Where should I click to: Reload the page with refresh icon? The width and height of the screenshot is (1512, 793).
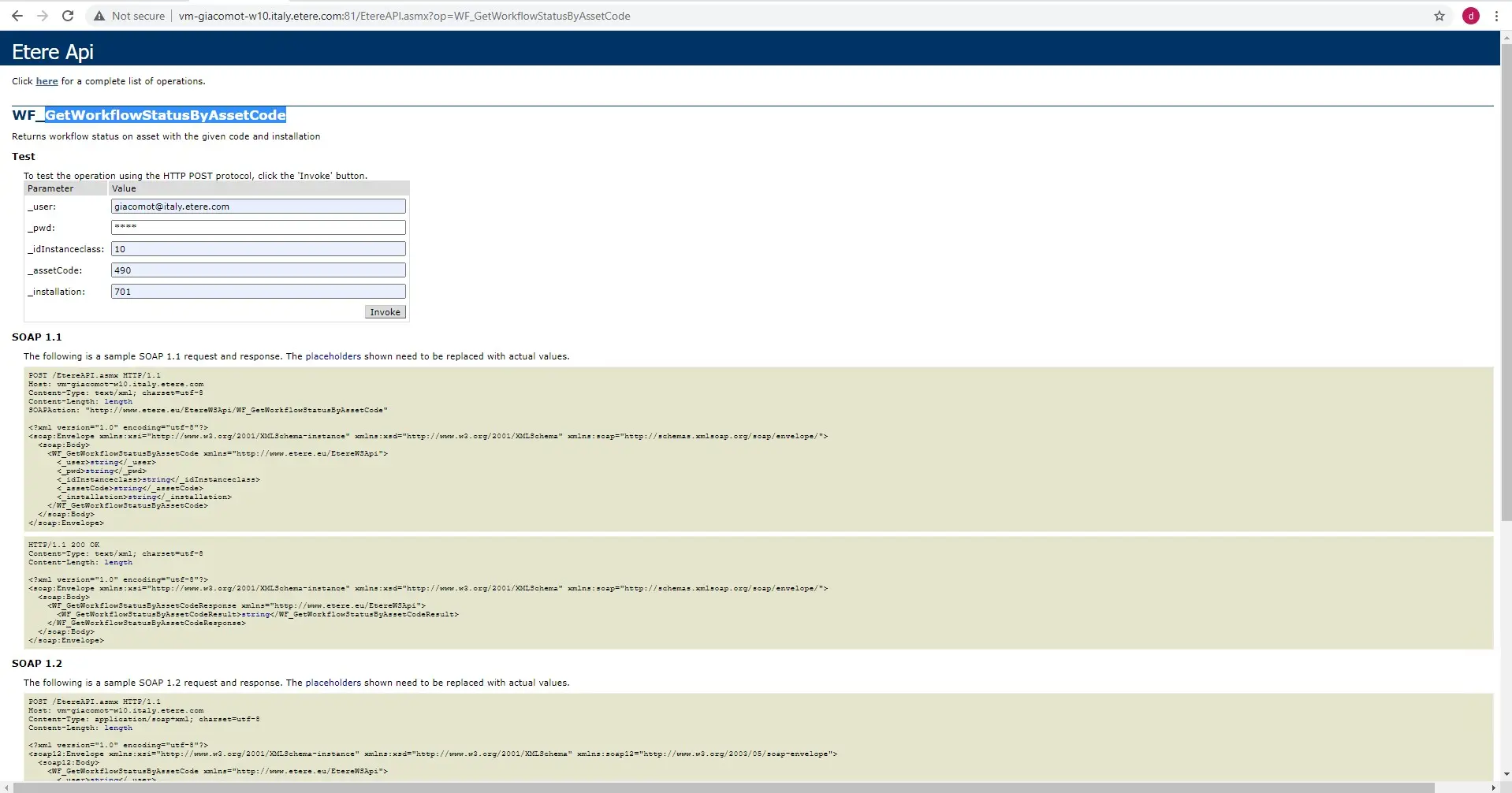point(68,16)
